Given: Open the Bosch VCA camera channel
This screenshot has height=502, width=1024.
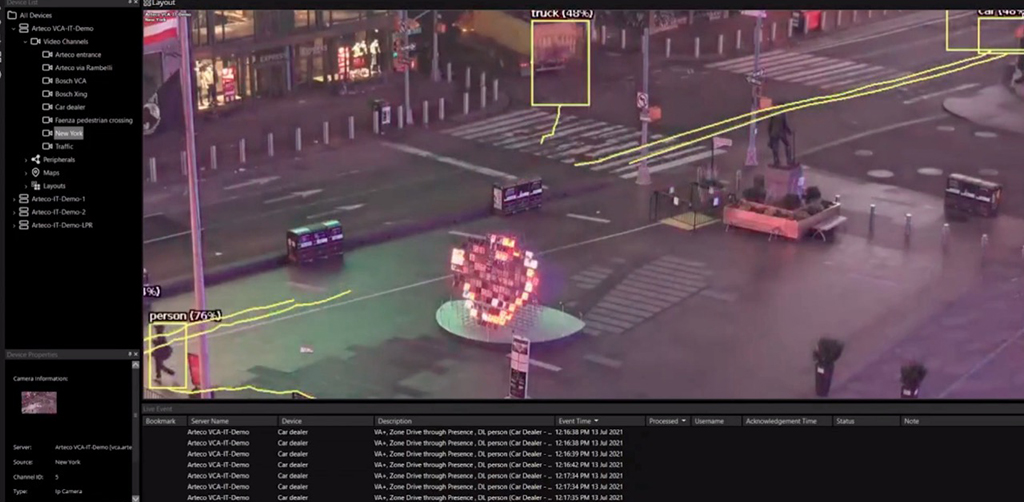Looking at the screenshot, I should pyautogui.click(x=70, y=80).
